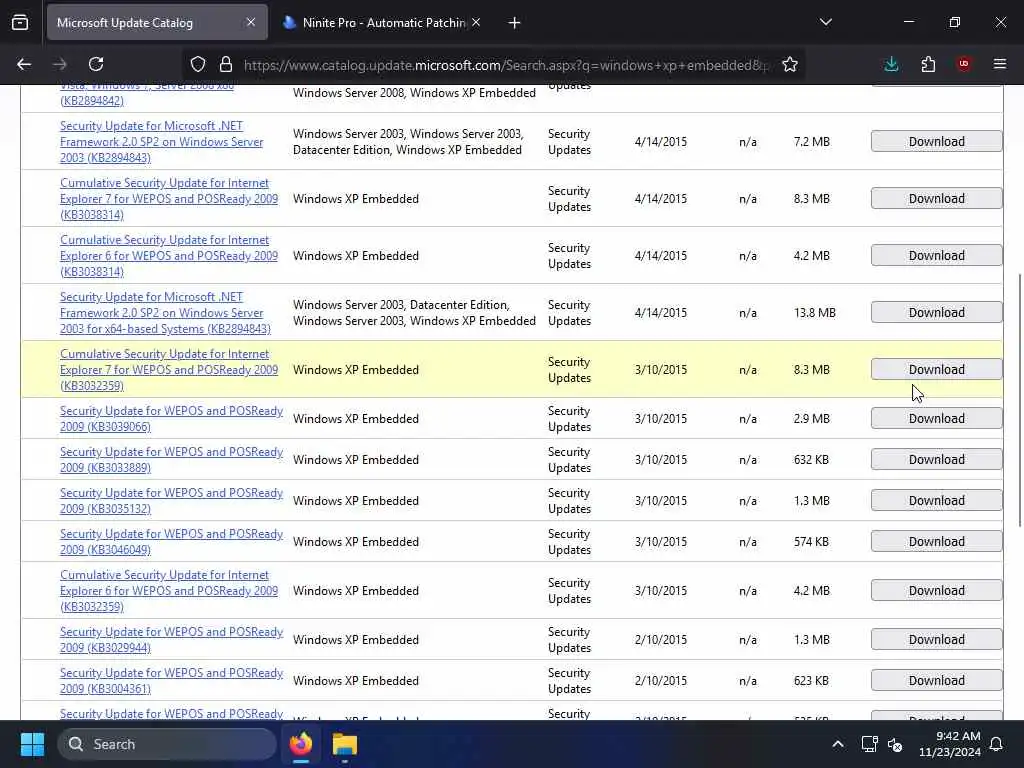Screen dimensions: 1024x768
Task: Open muted volume tray icon
Action: (x=895, y=744)
